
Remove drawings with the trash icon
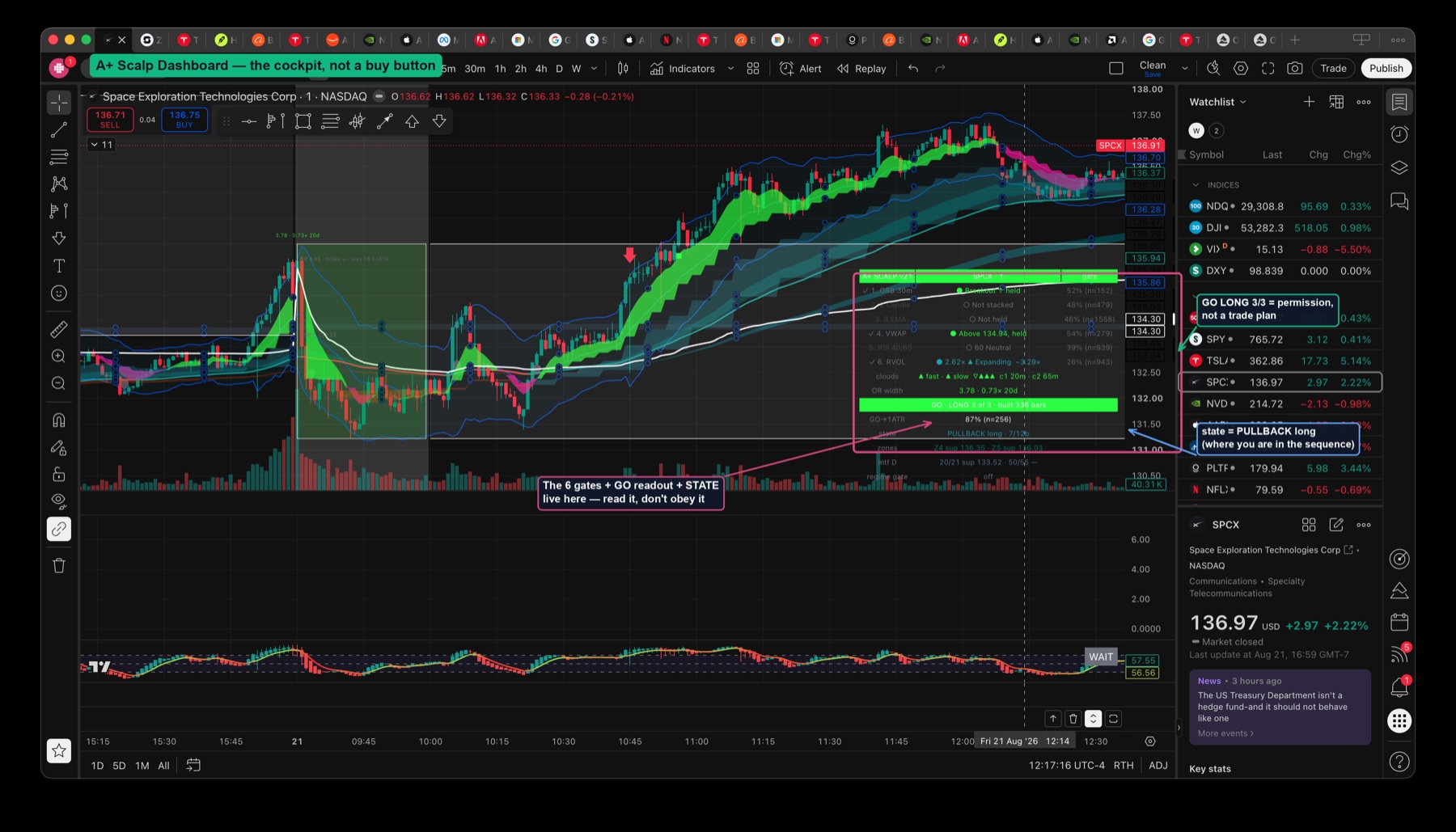coord(59,565)
